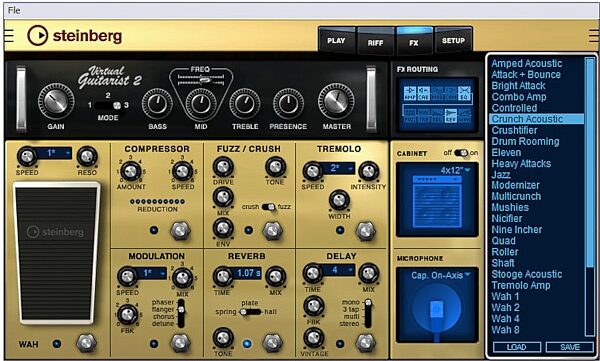Viewport: 600px width, 361px height.
Task: Click the reverb spring/plate/hall selector
Action: coord(250,312)
